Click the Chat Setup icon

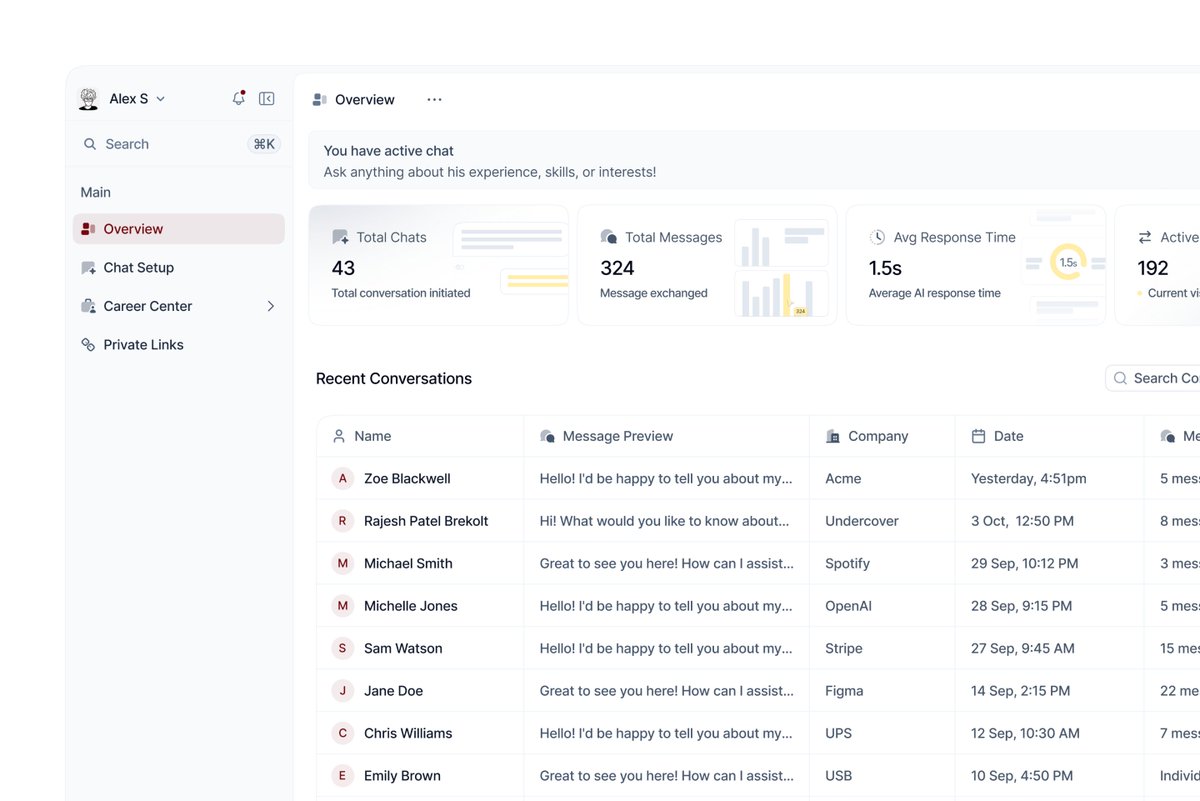click(88, 267)
